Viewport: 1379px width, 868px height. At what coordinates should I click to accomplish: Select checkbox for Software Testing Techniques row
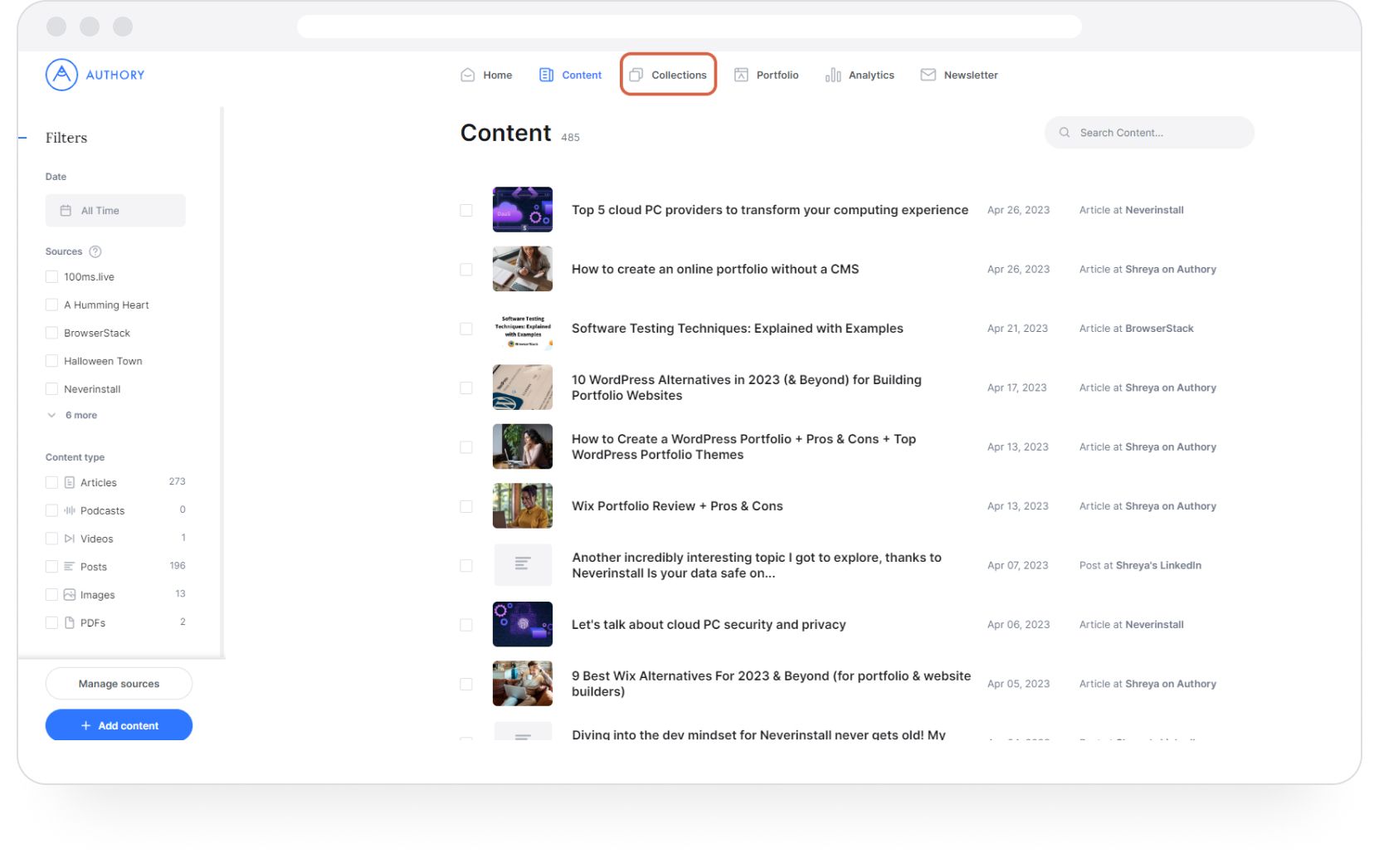pos(466,329)
